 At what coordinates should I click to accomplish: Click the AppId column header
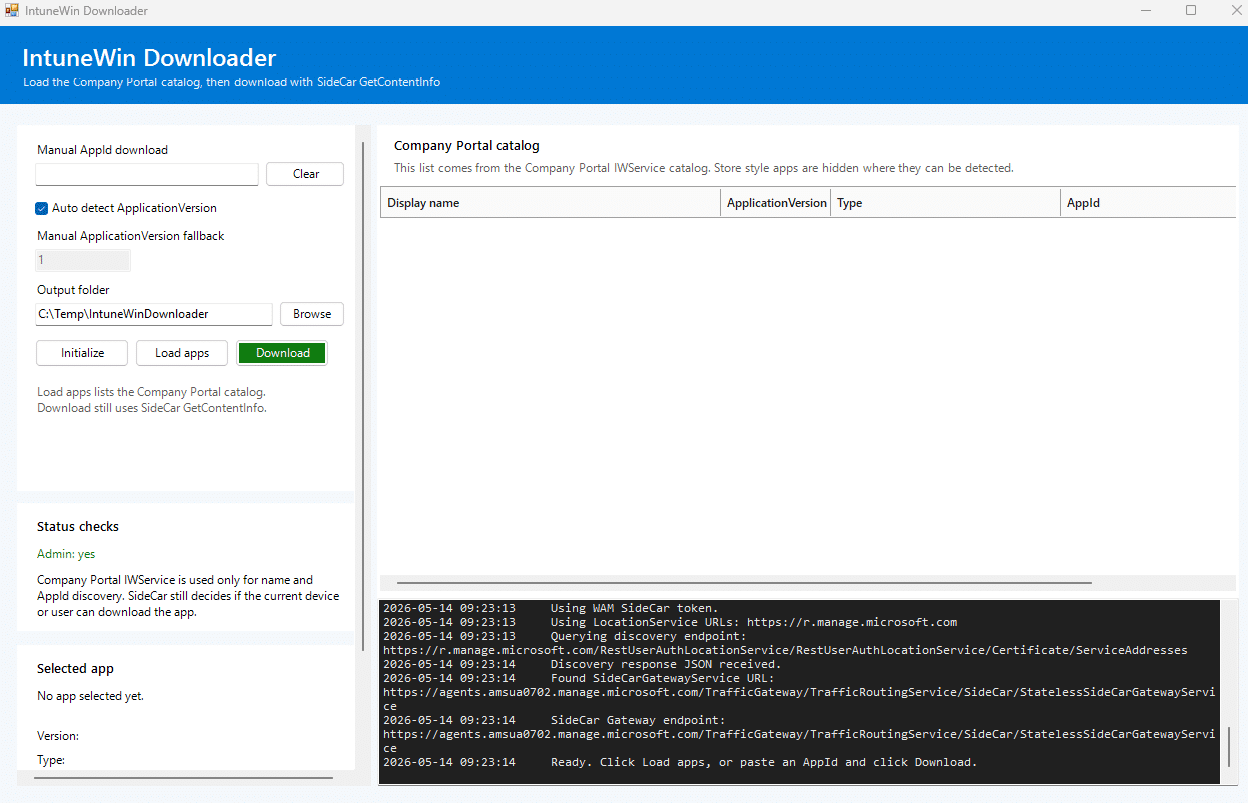(x=1148, y=203)
